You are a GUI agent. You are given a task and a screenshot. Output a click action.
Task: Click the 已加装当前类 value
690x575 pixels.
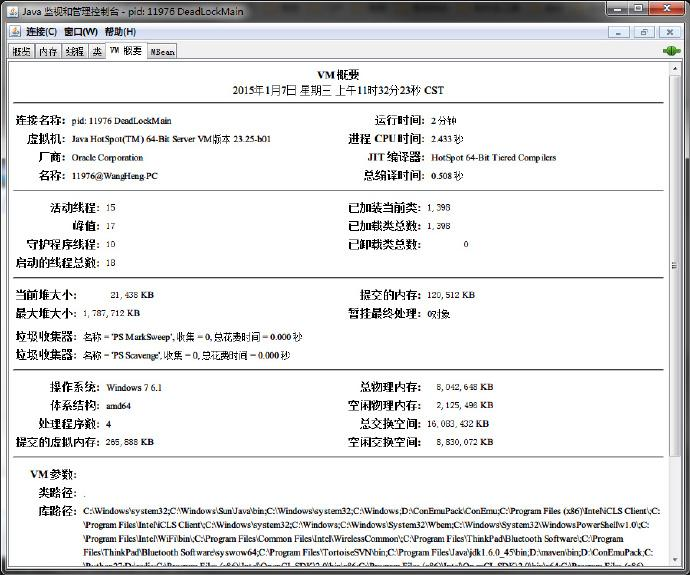[x=438, y=208]
